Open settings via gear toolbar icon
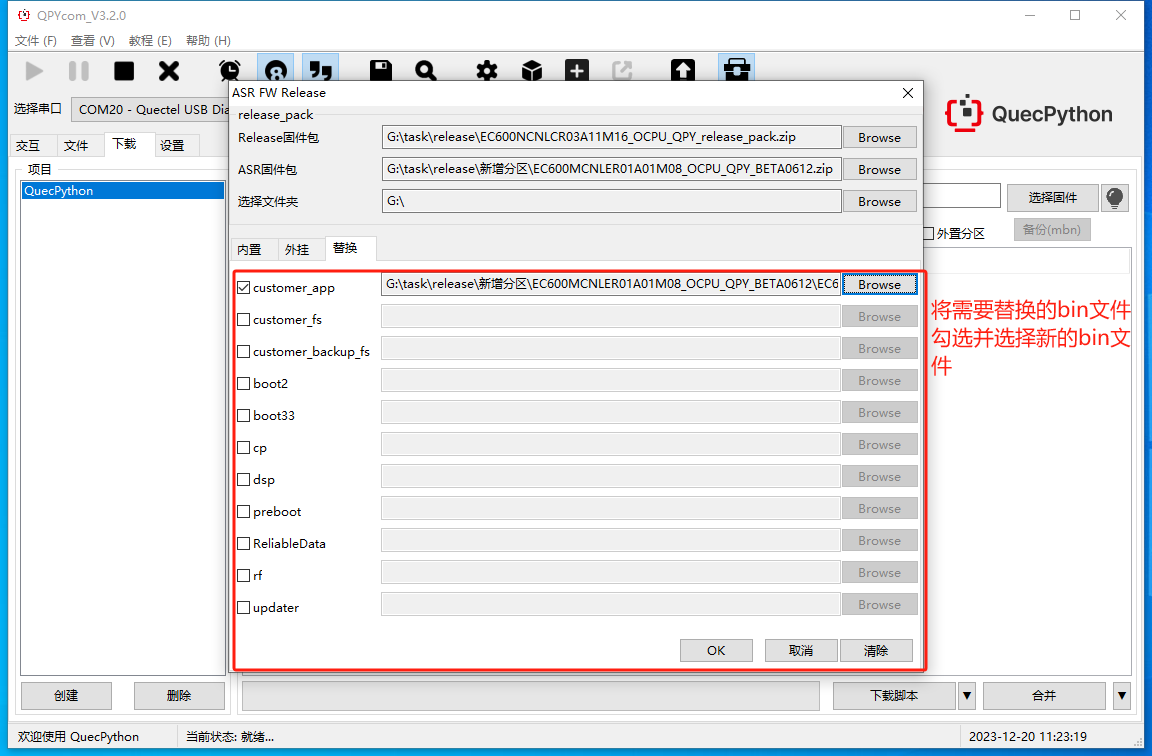The height and width of the screenshot is (756, 1152). (x=486, y=71)
